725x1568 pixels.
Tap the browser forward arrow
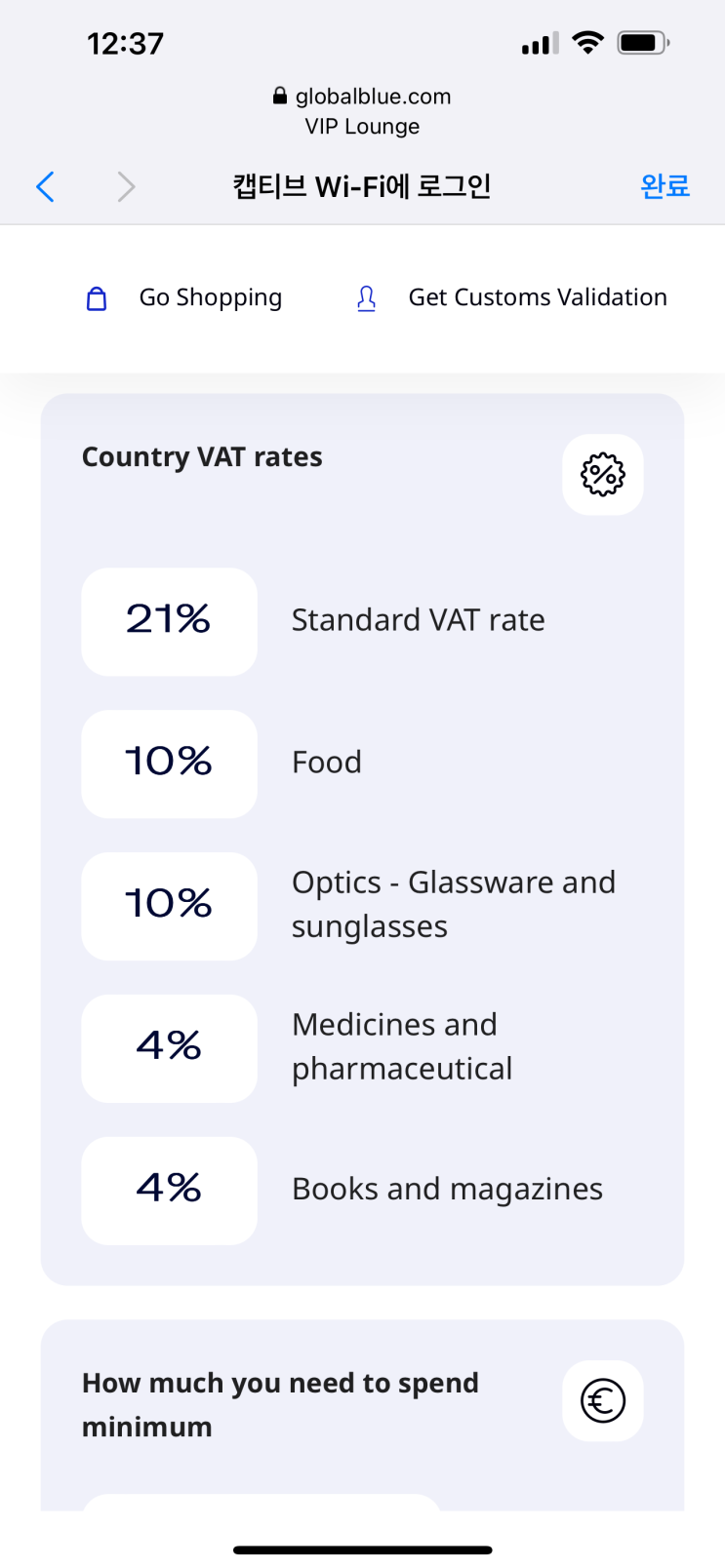[126, 186]
